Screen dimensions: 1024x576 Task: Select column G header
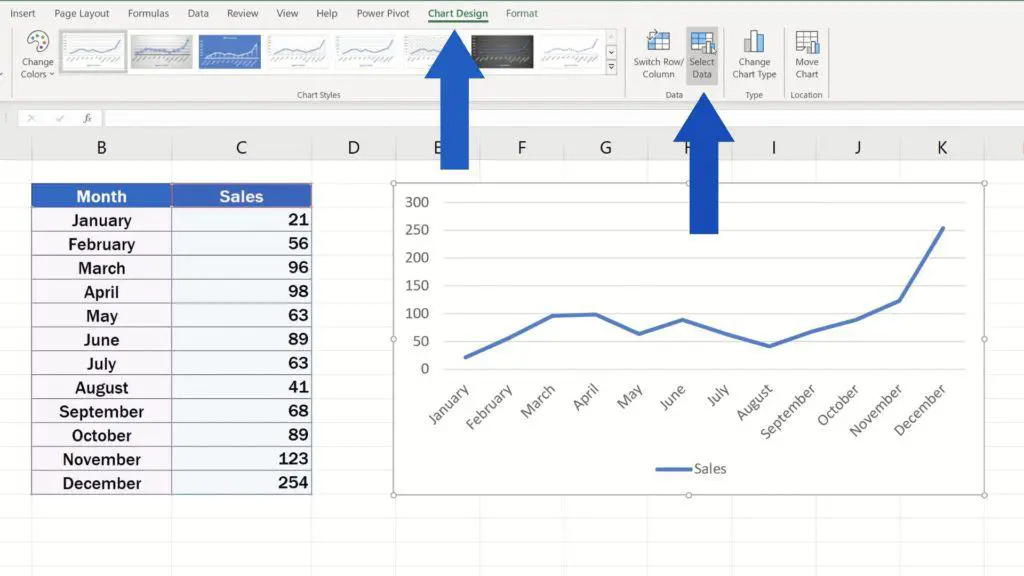coord(605,148)
